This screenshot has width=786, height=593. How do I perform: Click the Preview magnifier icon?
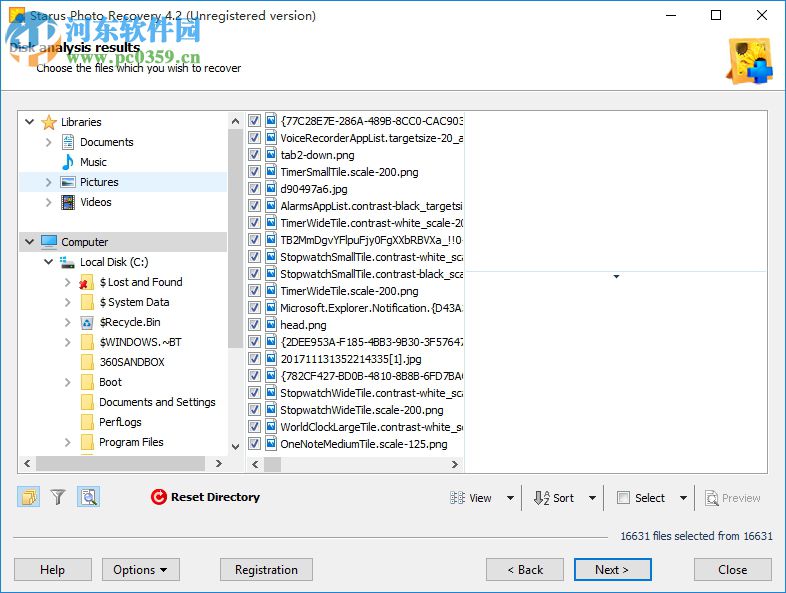(x=712, y=498)
